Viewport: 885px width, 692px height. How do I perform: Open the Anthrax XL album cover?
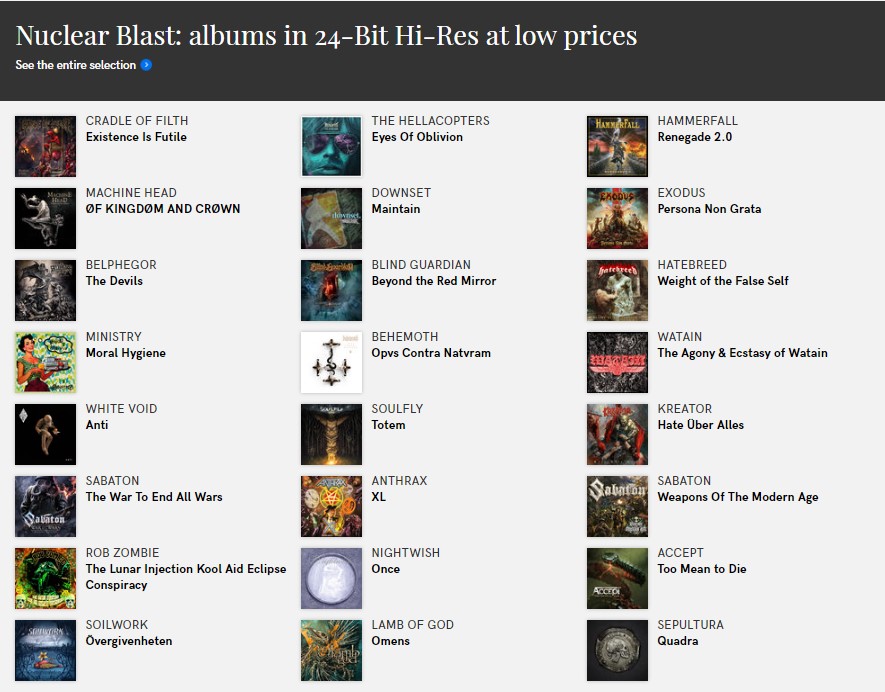click(331, 506)
